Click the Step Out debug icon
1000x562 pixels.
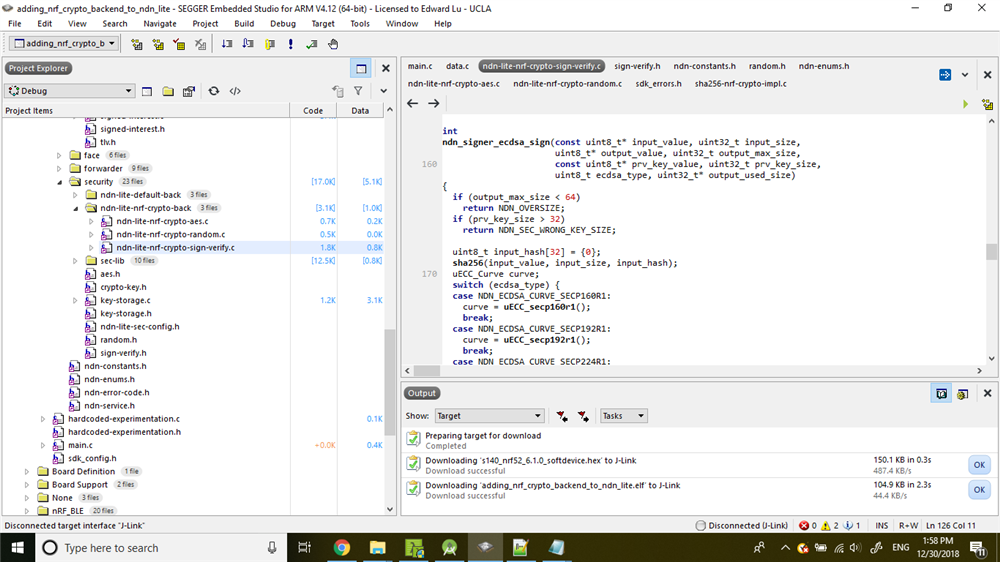tap(270, 44)
